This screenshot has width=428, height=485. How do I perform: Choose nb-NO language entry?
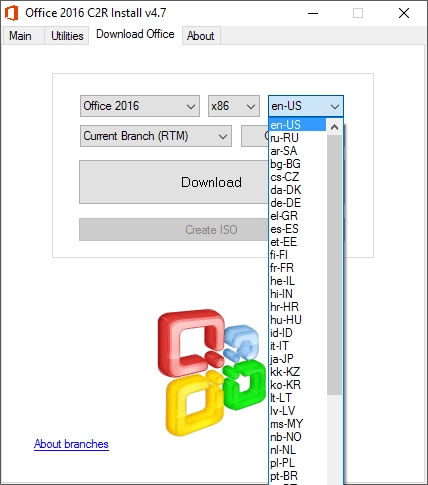coord(297,437)
